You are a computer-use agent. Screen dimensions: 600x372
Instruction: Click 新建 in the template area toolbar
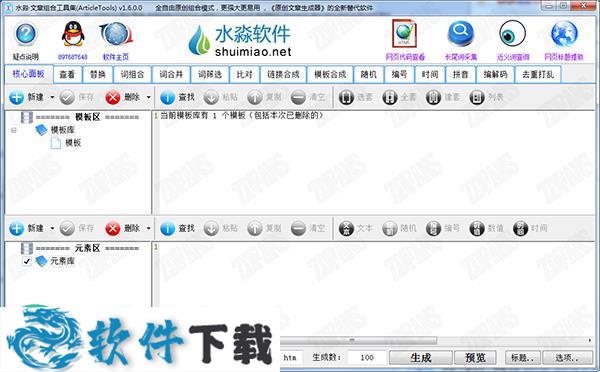26,97
